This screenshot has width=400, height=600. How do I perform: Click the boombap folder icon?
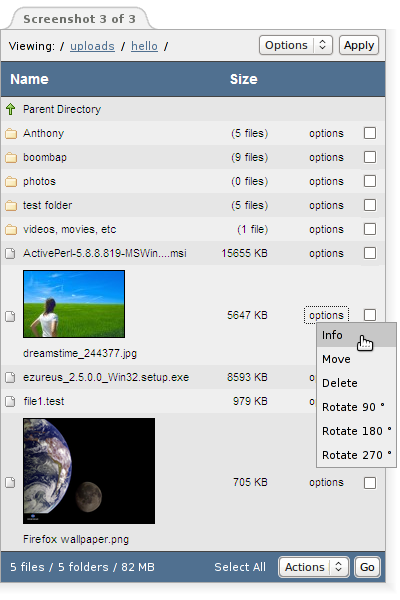pyautogui.click(x=11, y=158)
